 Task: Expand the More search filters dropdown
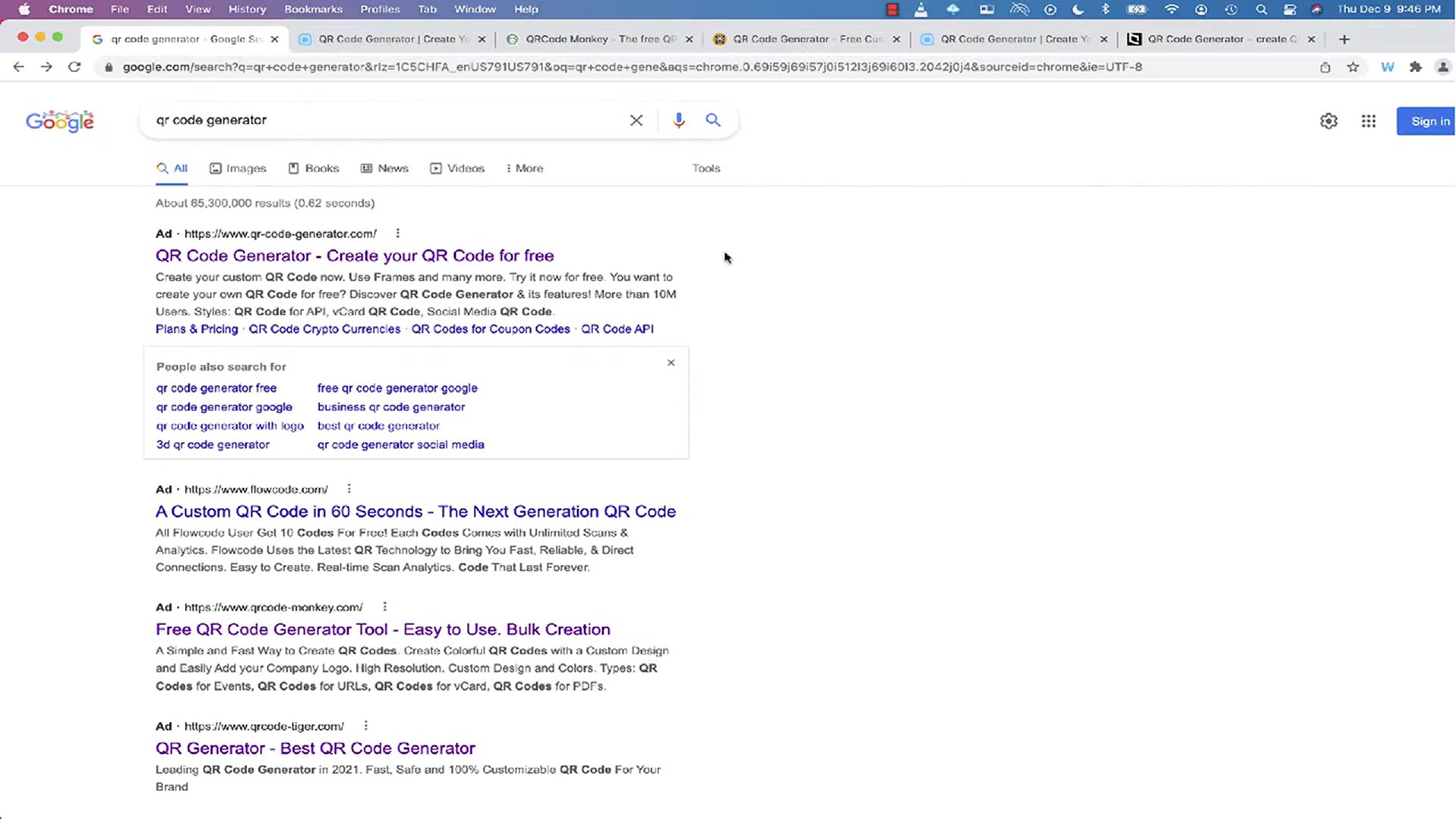[525, 168]
